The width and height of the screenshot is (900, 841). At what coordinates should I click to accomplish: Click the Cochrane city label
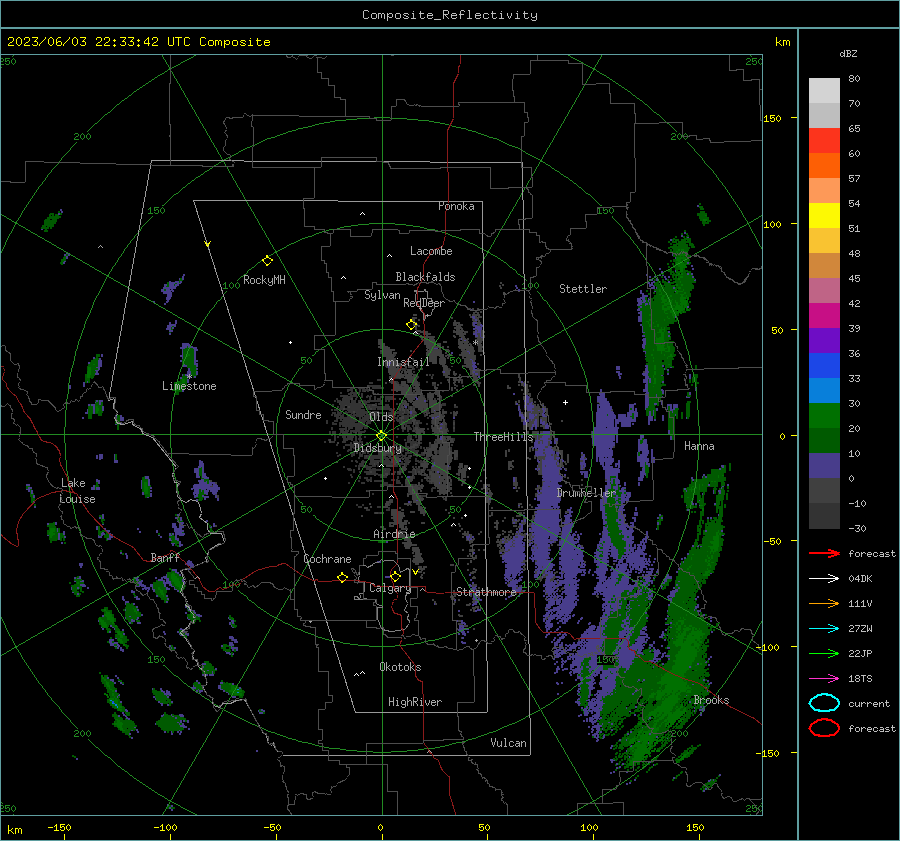click(x=327, y=559)
